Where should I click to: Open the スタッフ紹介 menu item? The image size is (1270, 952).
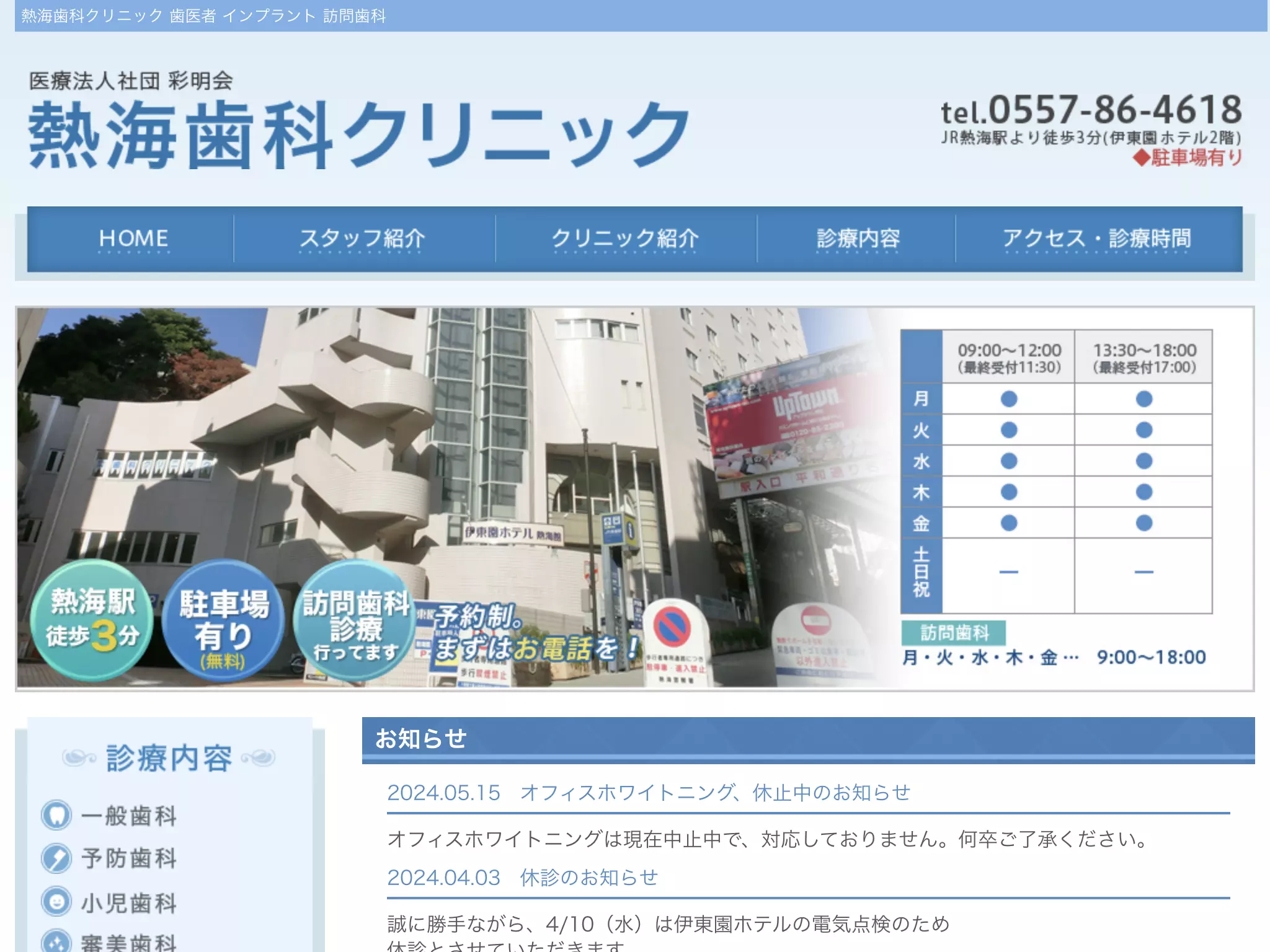363,239
